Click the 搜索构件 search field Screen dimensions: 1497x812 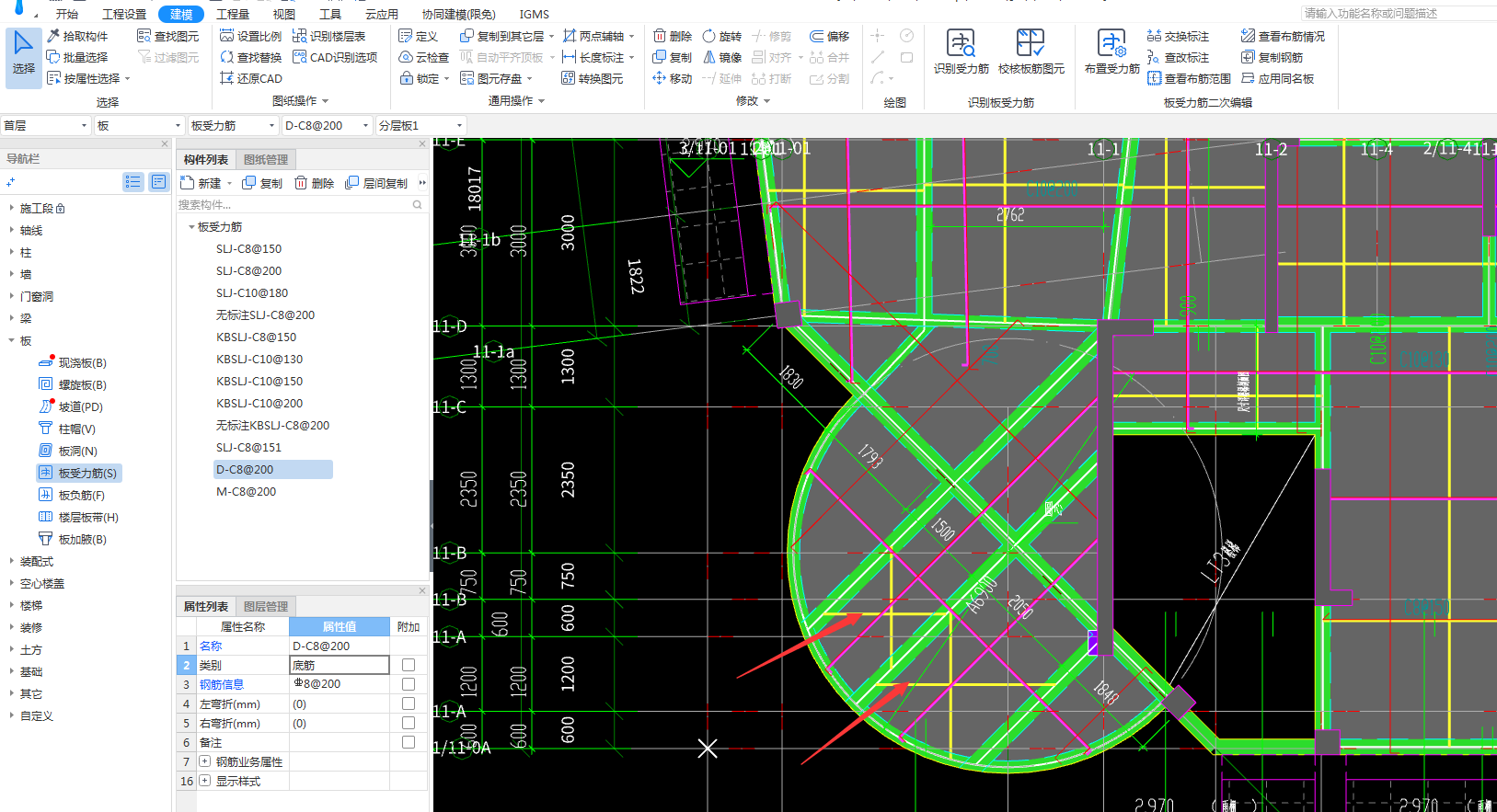301,204
